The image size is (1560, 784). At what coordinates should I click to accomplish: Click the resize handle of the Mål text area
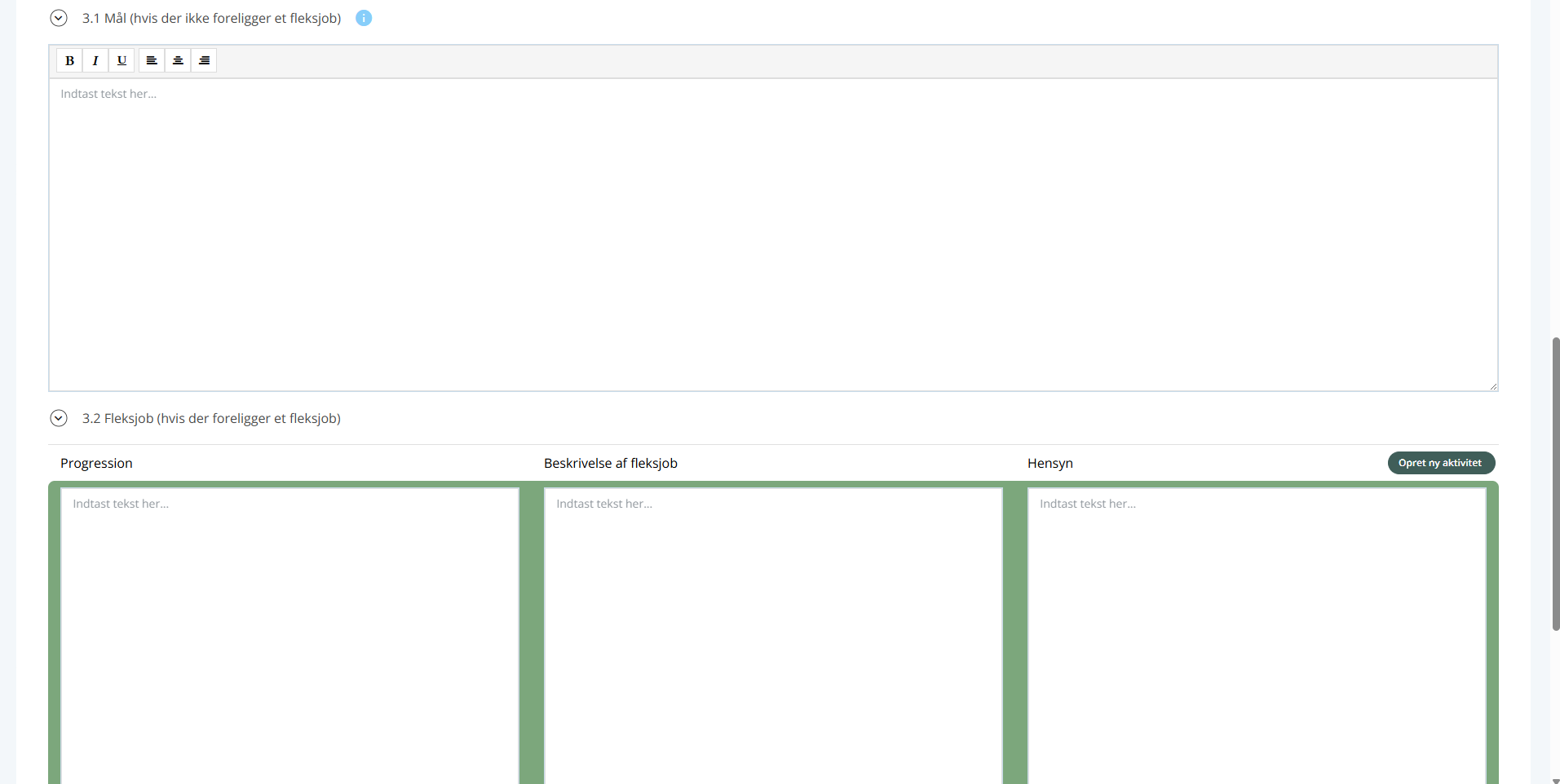[x=1492, y=386]
